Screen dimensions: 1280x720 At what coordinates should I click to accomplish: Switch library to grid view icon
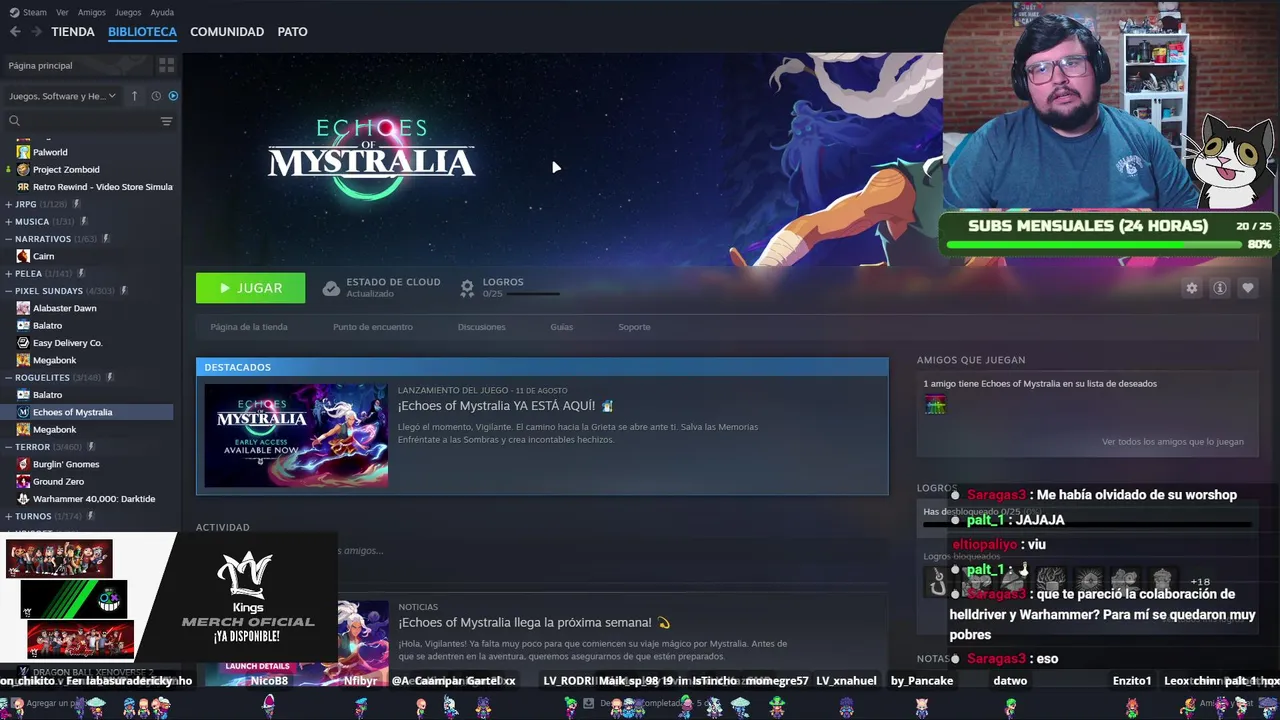(166, 65)
